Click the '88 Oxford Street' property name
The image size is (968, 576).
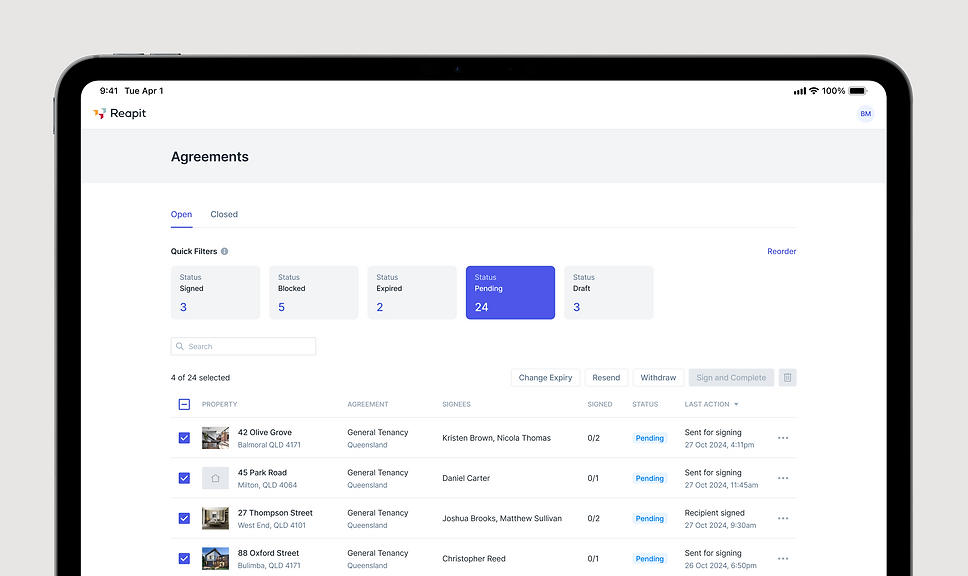click(x=269, y=553)
